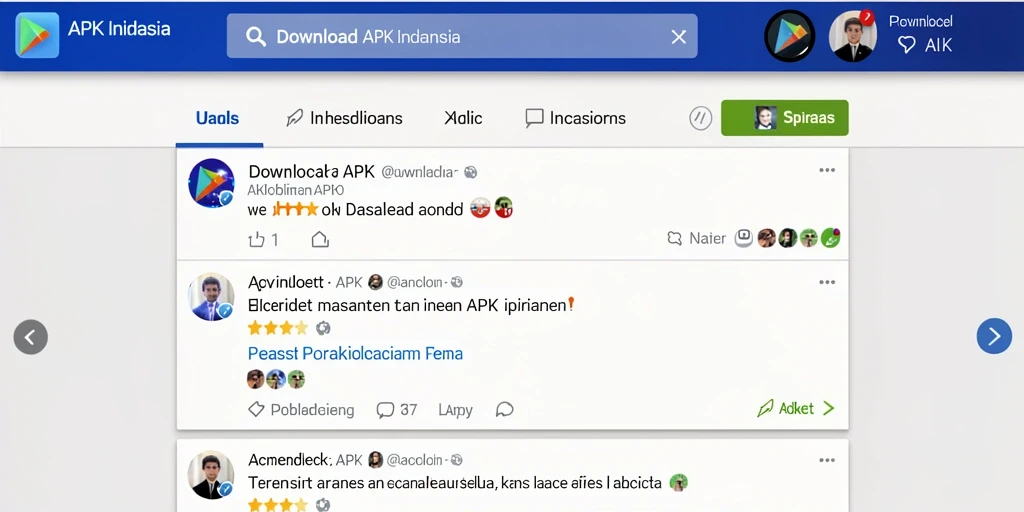Open more options on Acmendleck post
The height and width of the screenshot is (512, 1024).
click(x=827, y=460)
